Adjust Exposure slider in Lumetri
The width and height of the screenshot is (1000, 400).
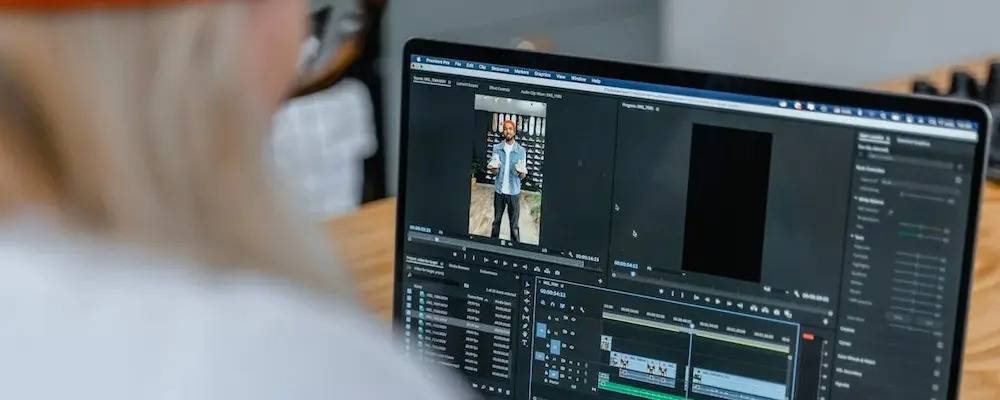click(918, 256)
